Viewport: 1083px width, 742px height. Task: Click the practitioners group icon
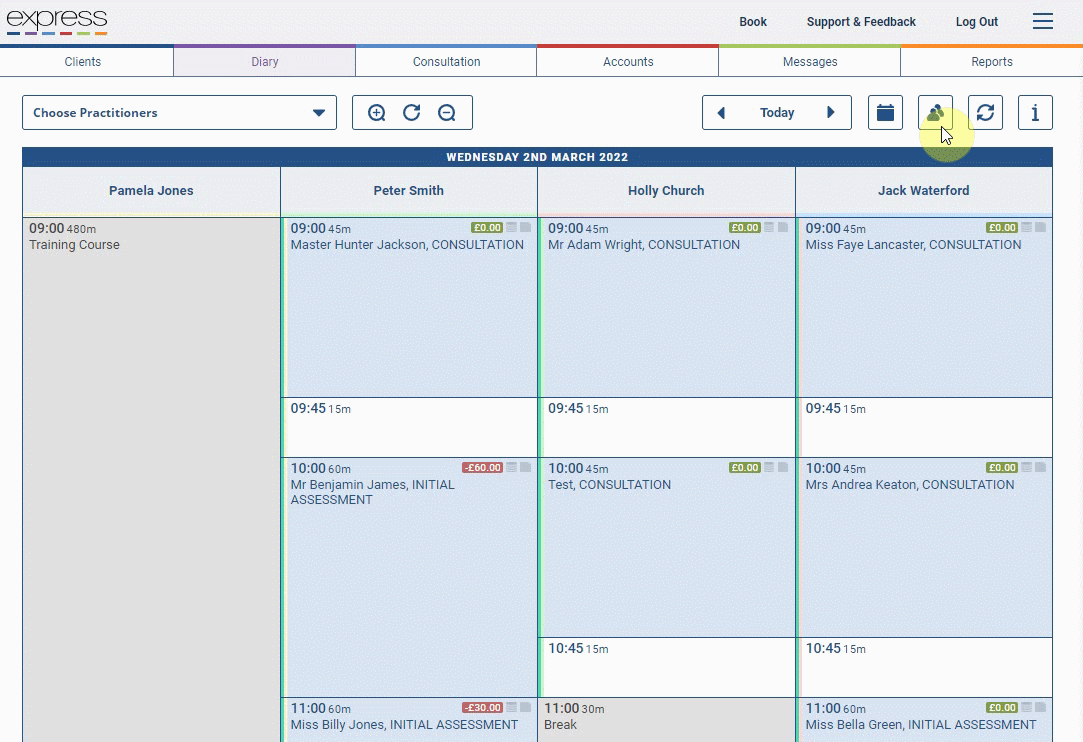click(935, 113)
